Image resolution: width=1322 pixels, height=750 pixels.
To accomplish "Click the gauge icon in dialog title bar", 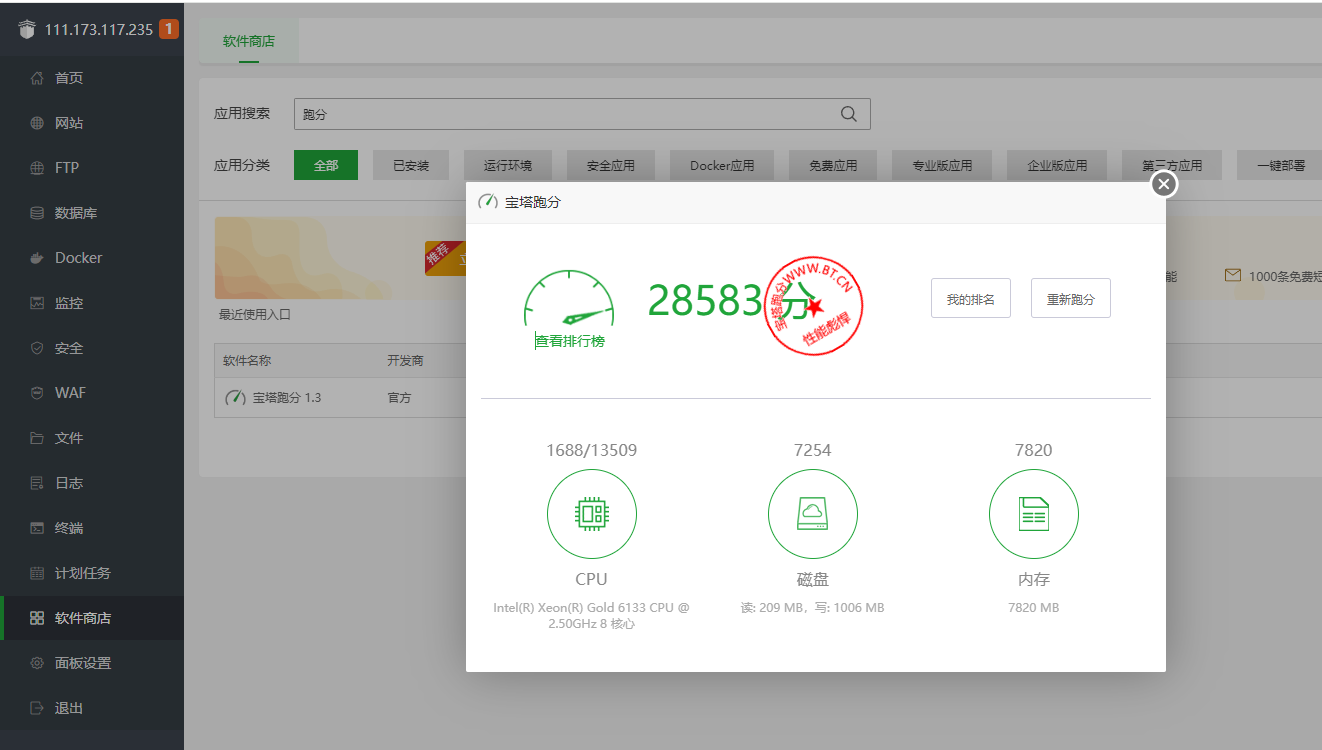I will point(488,202).
